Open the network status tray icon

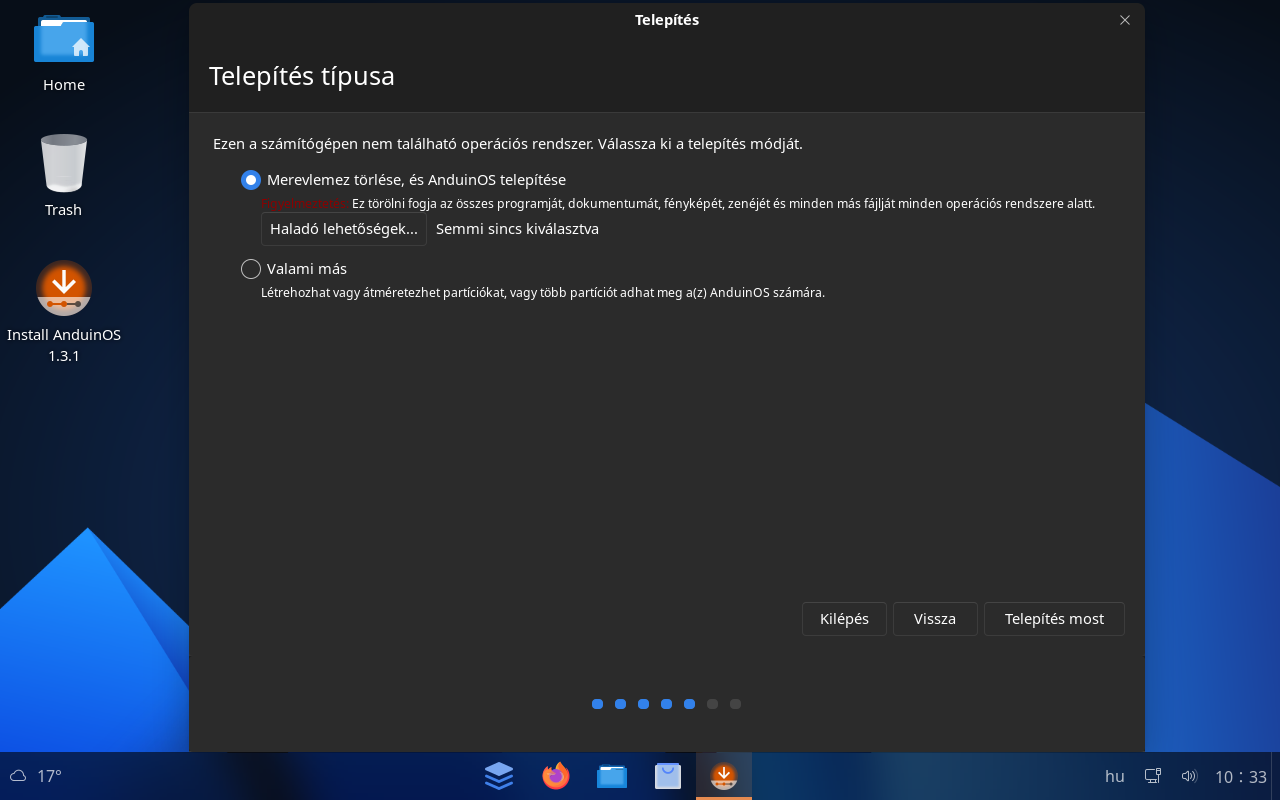coord(1153,776)
